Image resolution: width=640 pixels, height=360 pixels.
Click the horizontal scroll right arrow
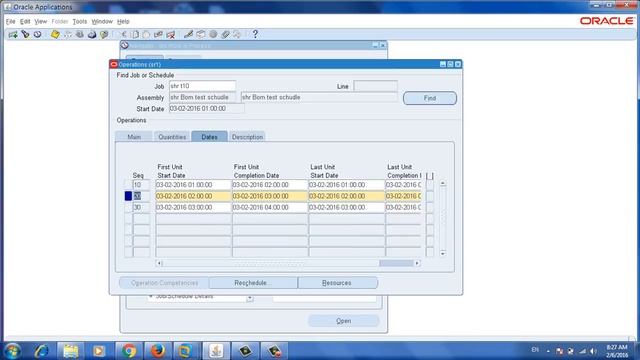click(x=417, y=263)
